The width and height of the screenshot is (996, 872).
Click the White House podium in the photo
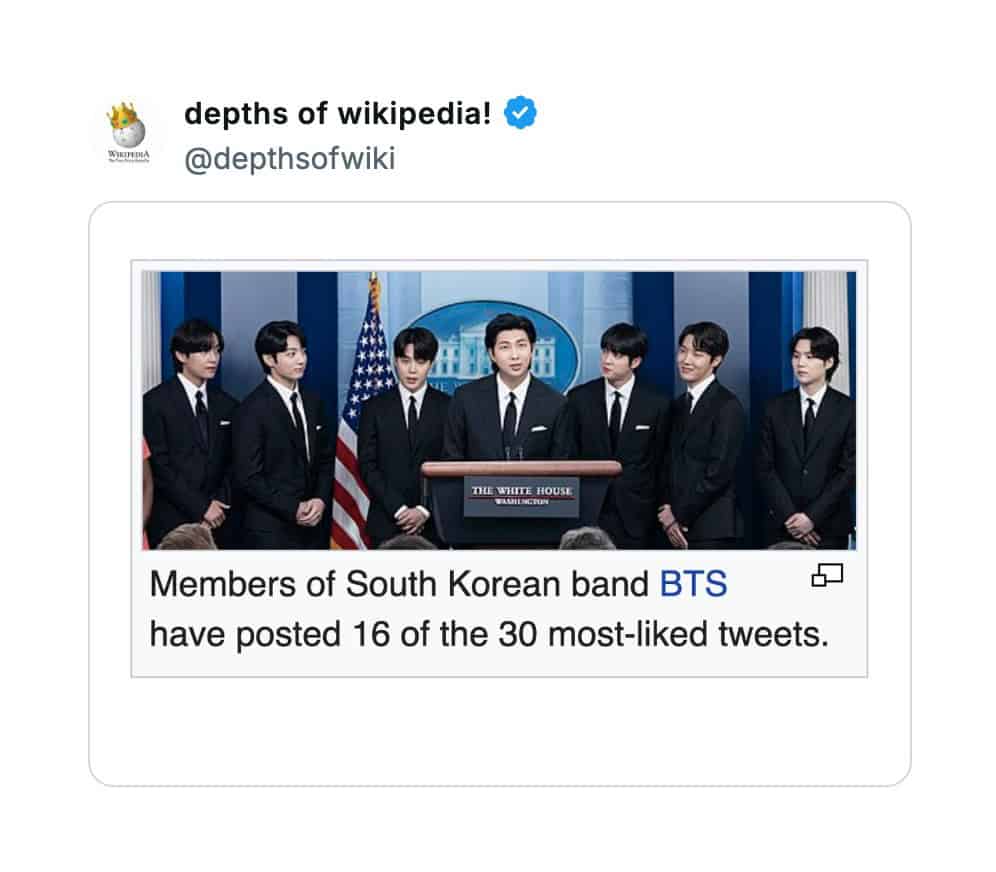(x=521, y=490)
